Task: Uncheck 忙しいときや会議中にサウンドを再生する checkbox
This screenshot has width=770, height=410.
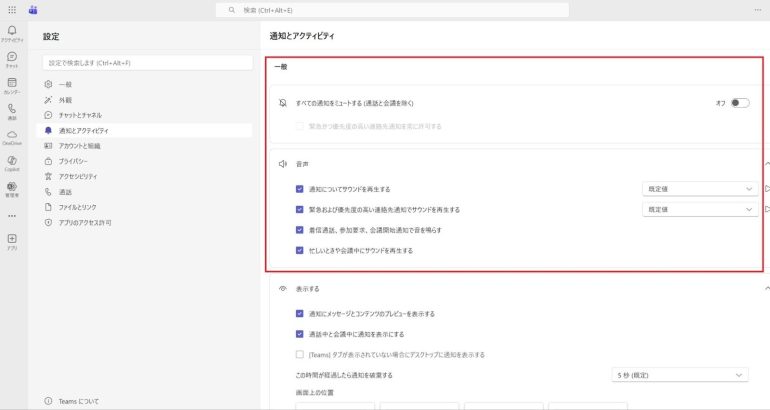Action: [x=299, y=250]
